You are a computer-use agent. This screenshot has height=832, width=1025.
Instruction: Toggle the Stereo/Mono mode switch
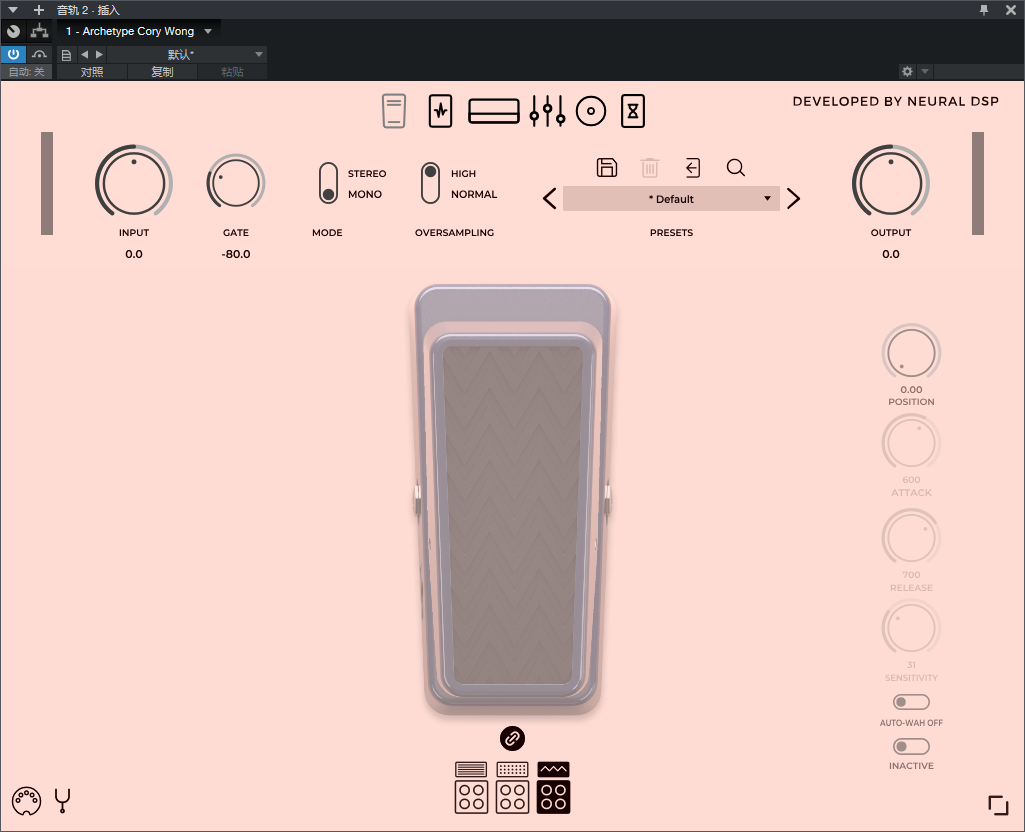coord(328,183)
